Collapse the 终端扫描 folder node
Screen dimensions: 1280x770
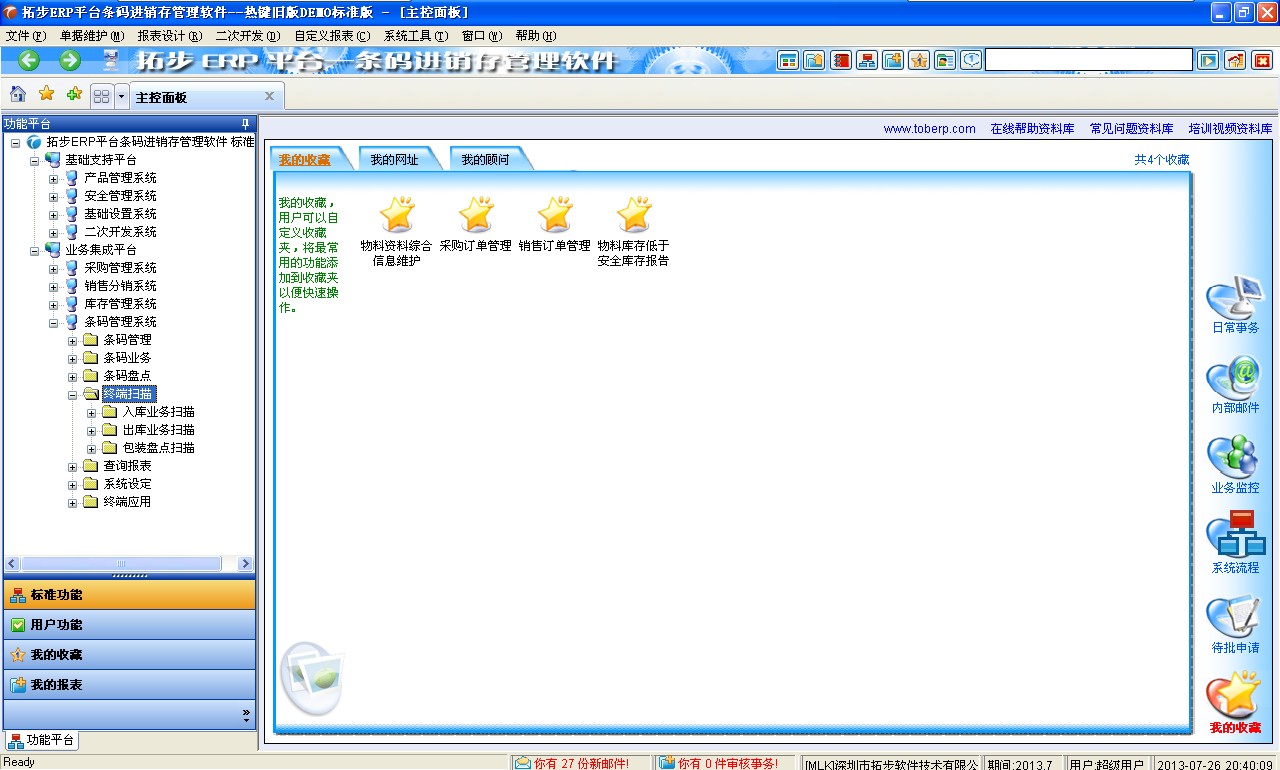tap(73, 394)
